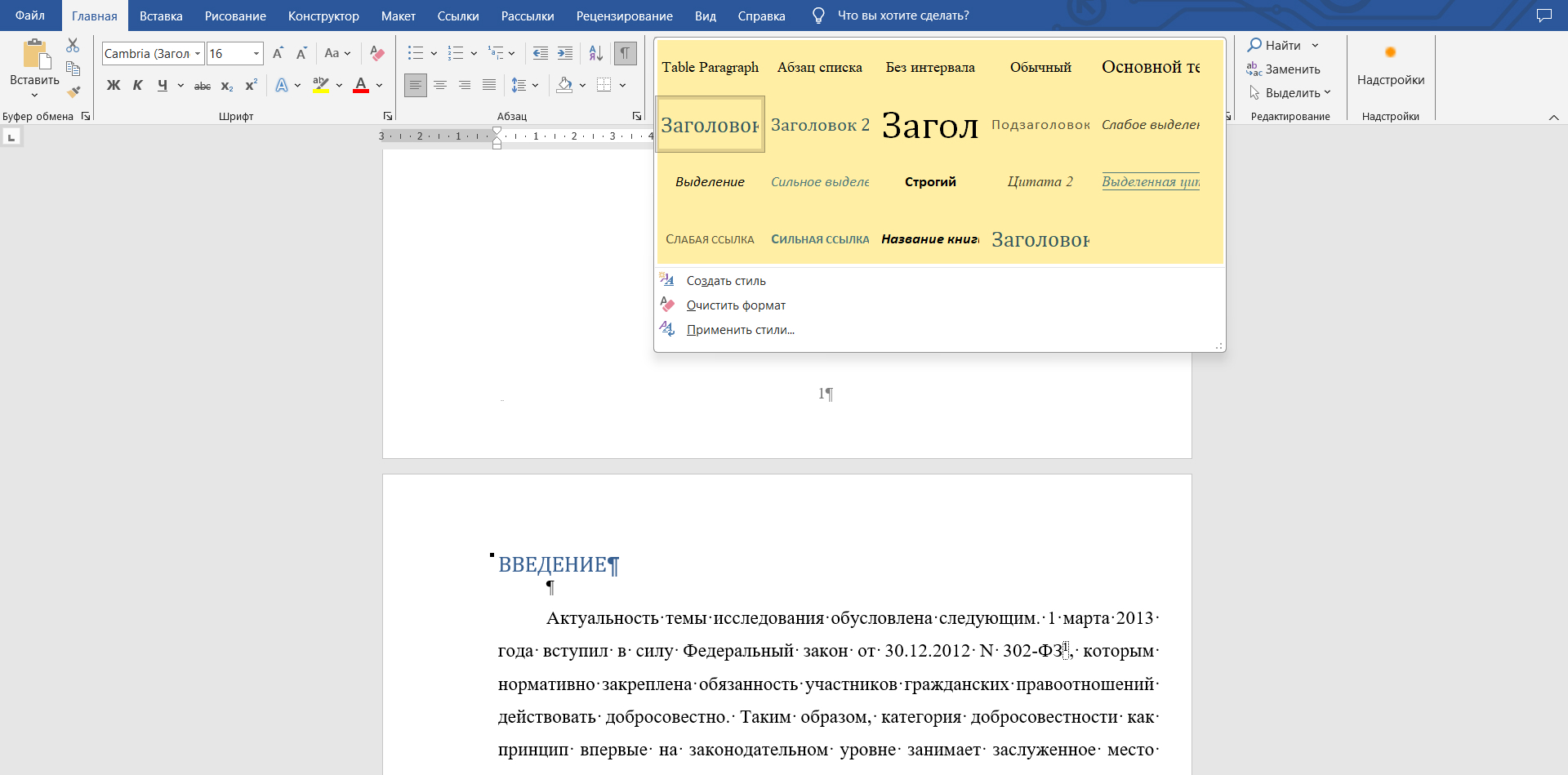
Task: Click the text effects A icon
Action: 282,86
